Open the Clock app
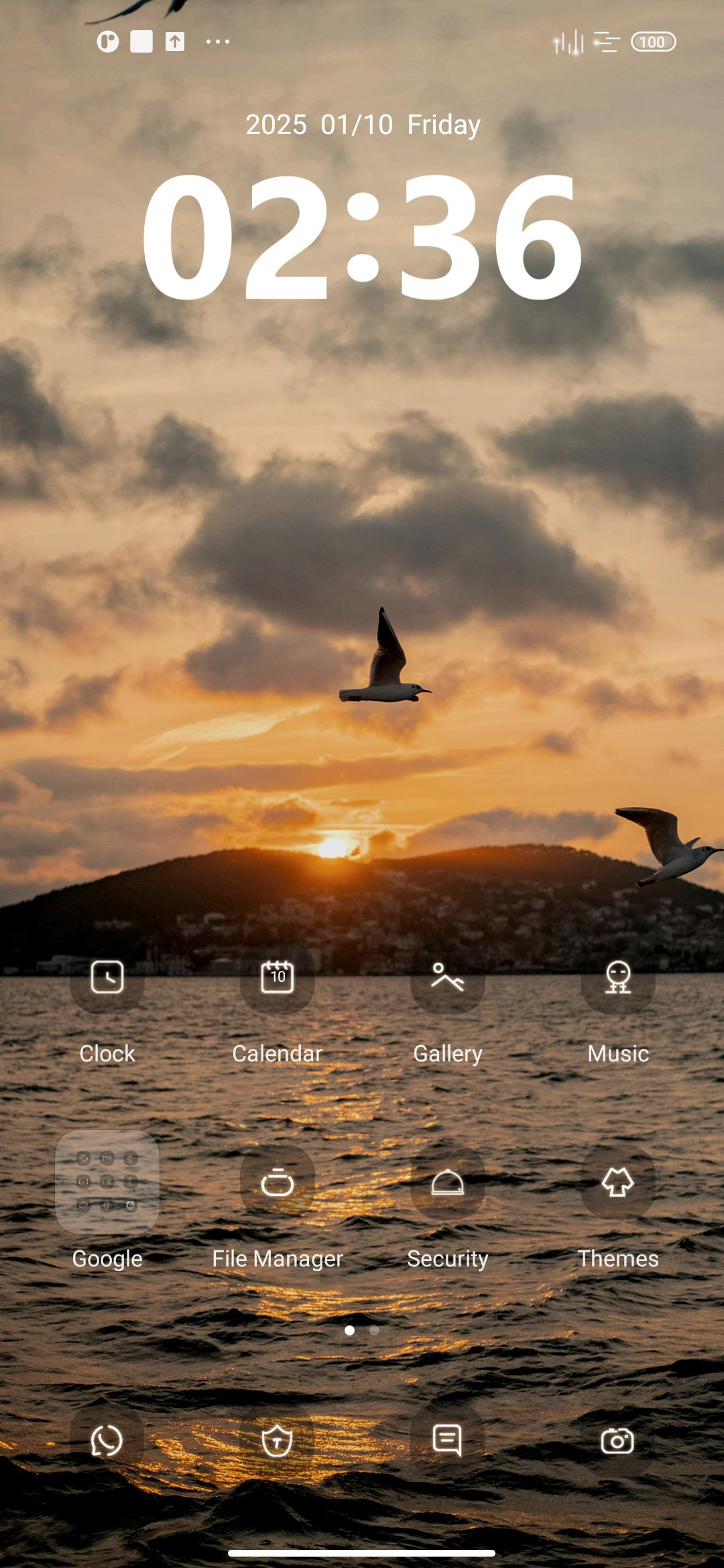Screen dimensions: 724x1568 click(107, 977)
